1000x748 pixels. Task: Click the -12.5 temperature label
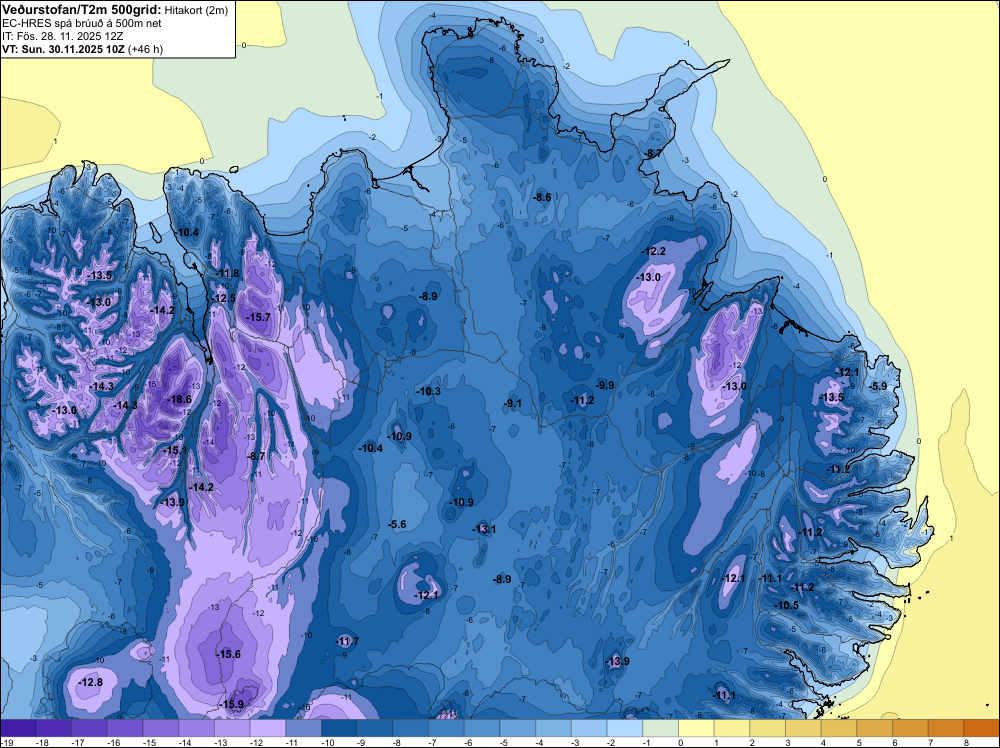[x=223, y=298]
